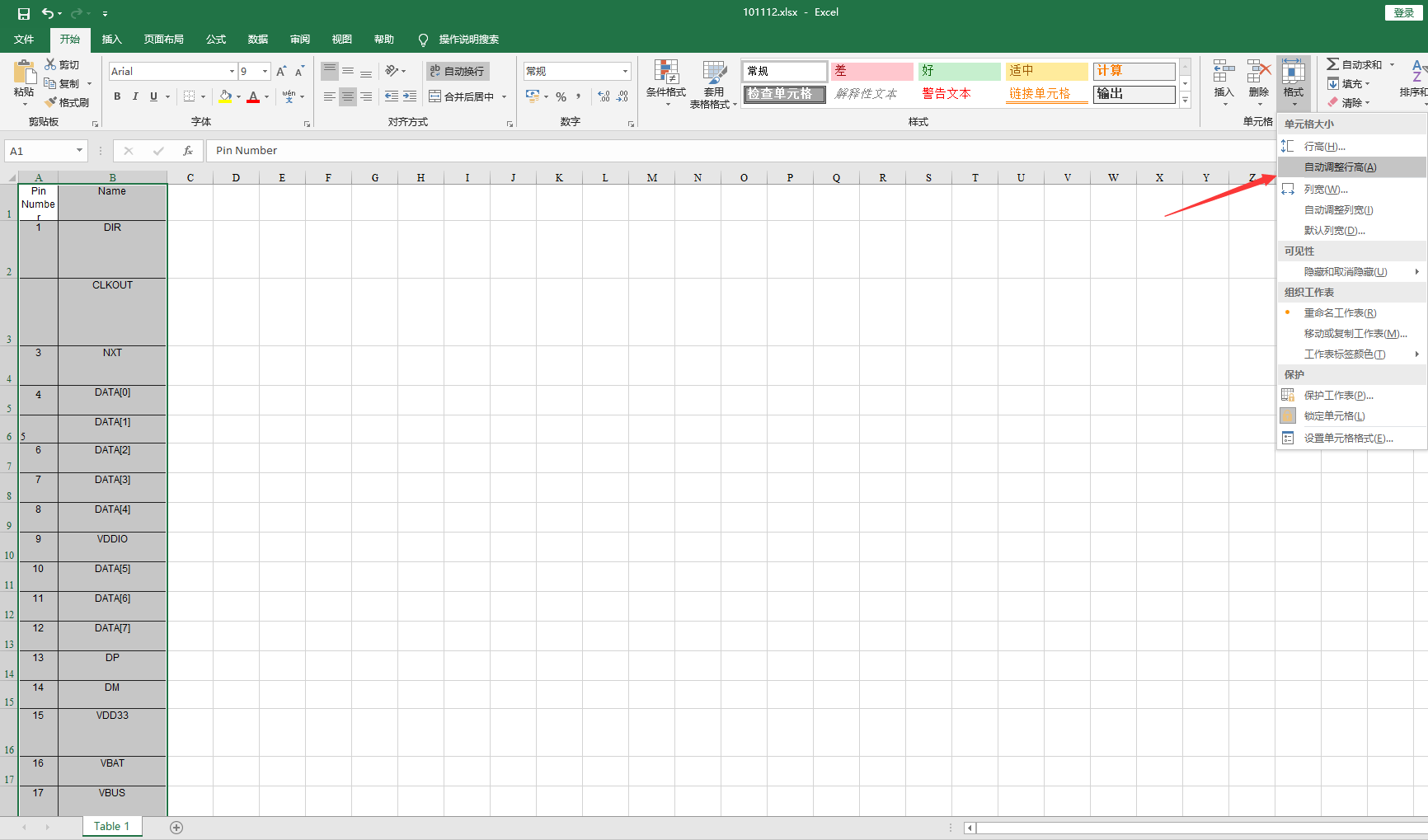Add a new sheet with the plus icon
Screen dimensions: 1428x840
(x=176, y=827)
